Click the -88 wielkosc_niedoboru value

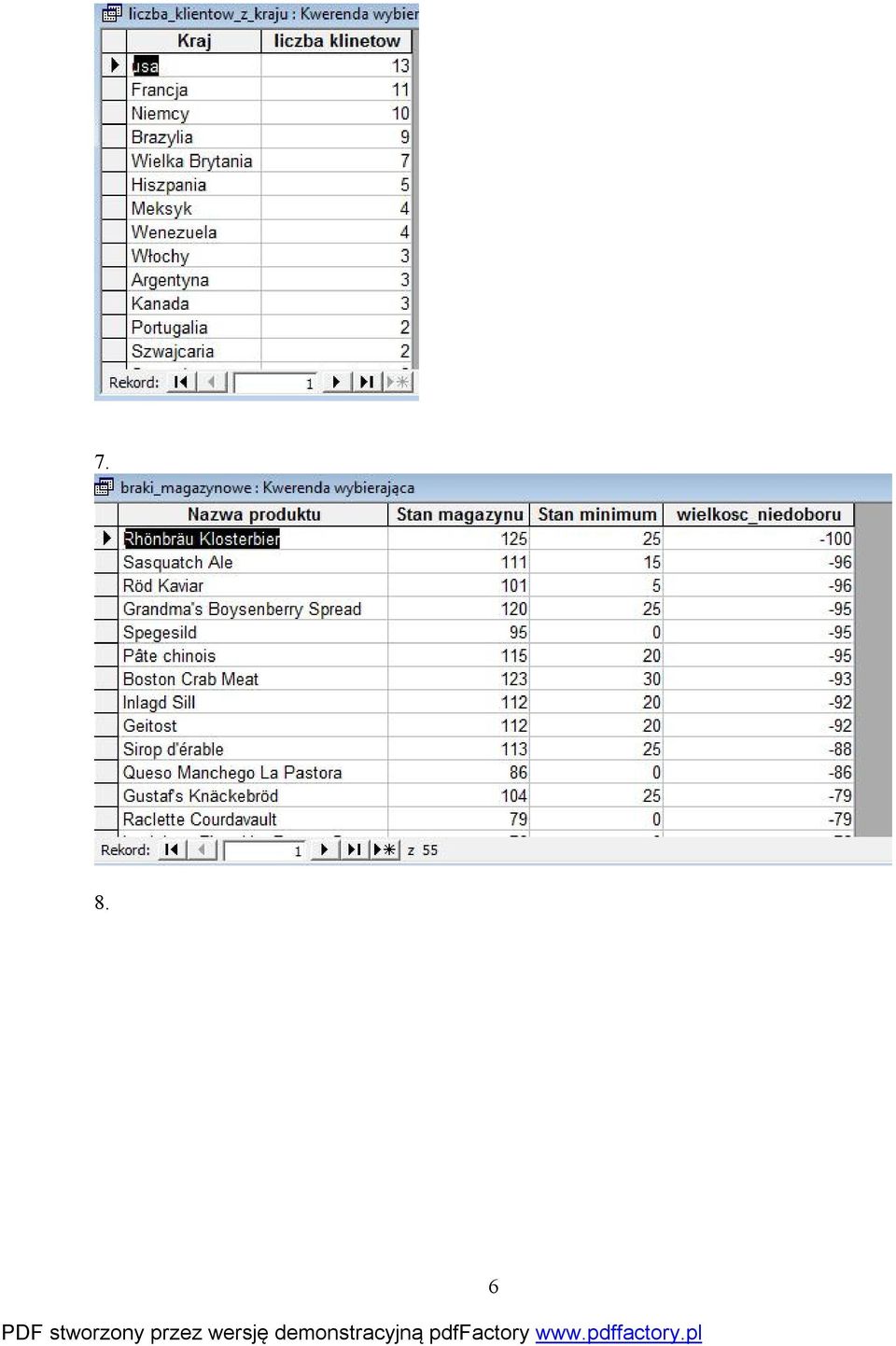coord(759,749)
